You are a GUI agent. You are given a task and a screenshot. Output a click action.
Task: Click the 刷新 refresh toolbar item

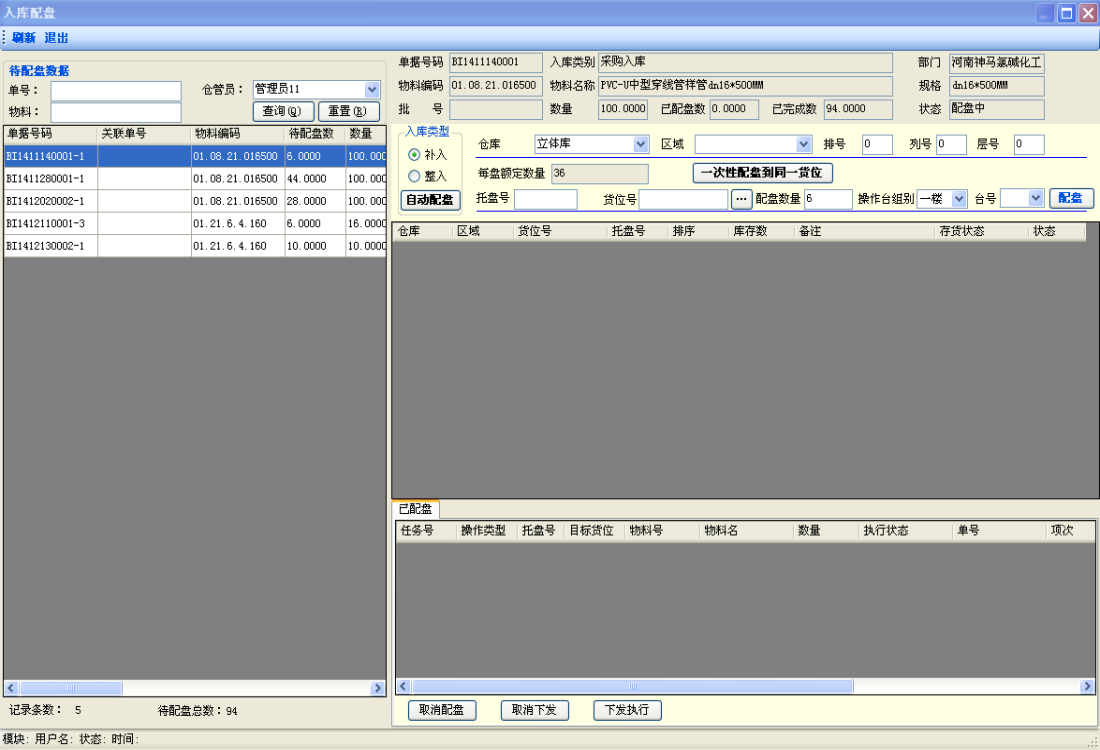click(x=23, y=38)
